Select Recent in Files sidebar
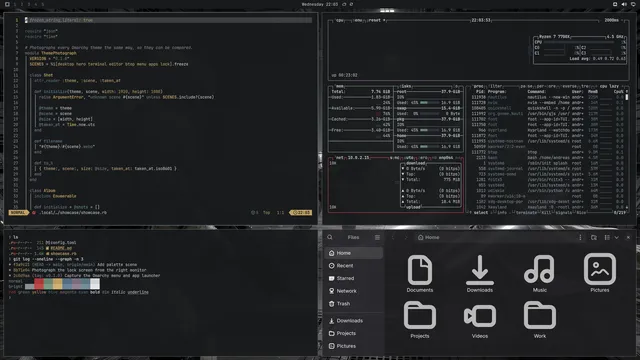The width and height of the screenshot is (640, 360). pos(353,266)
